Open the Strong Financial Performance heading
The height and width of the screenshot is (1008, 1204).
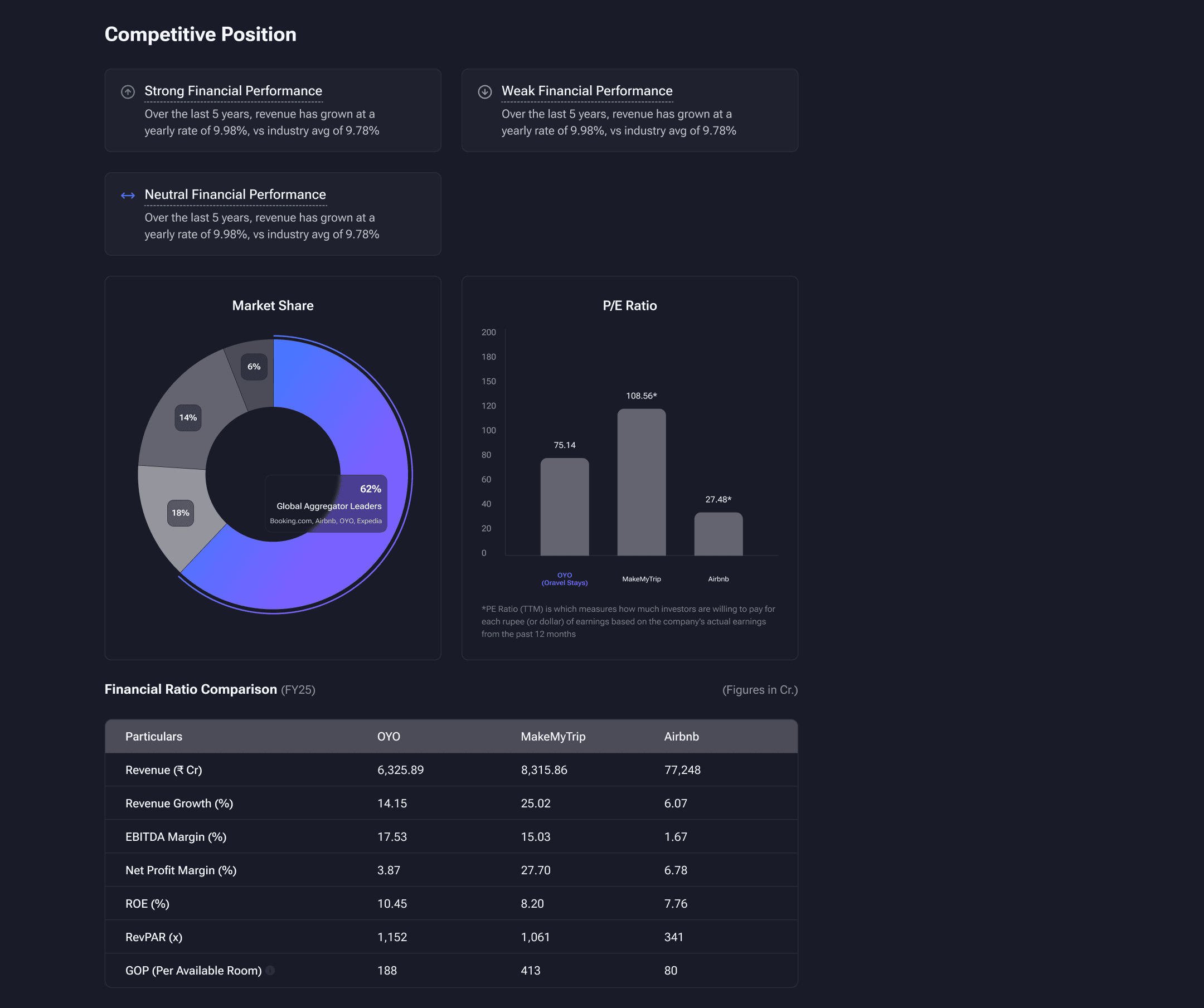coord(234,90)
